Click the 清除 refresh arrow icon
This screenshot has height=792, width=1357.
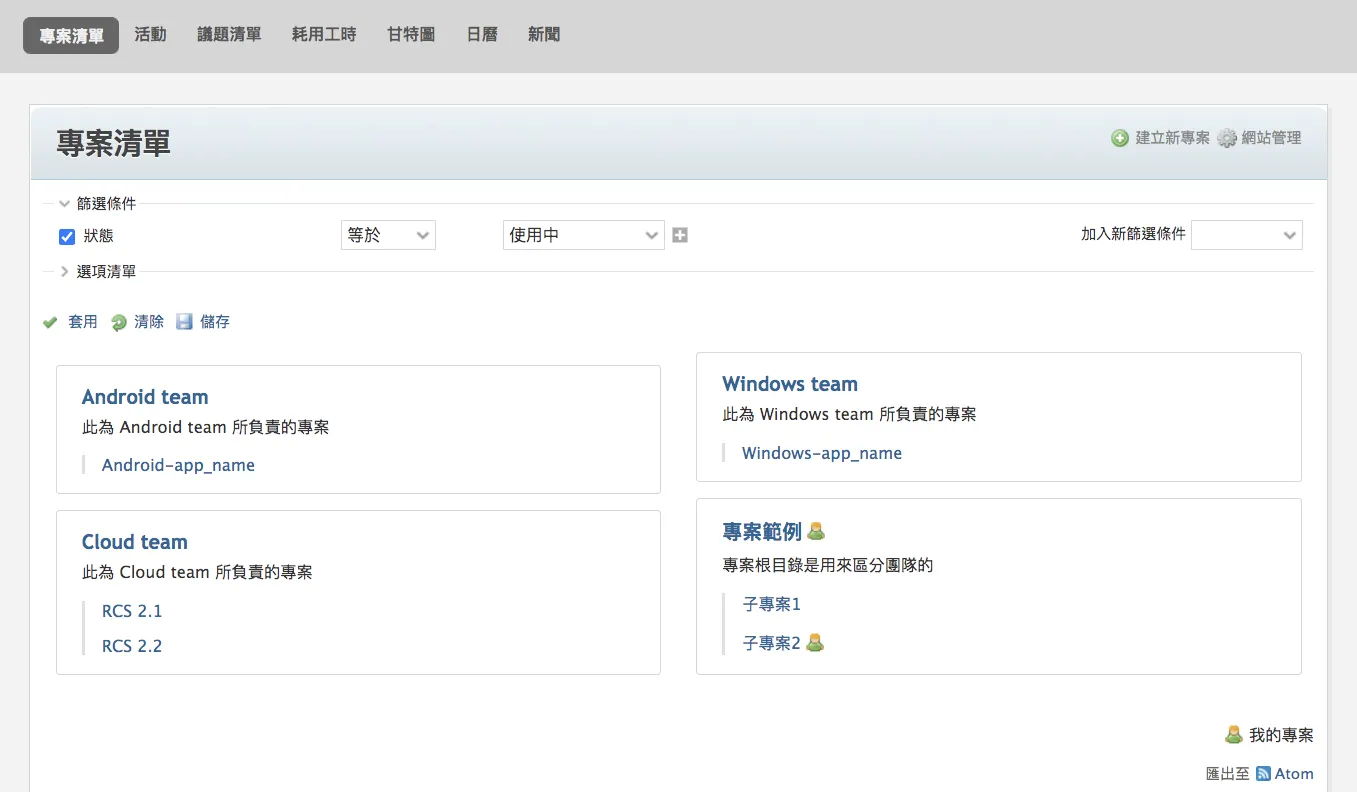(119, 322)
